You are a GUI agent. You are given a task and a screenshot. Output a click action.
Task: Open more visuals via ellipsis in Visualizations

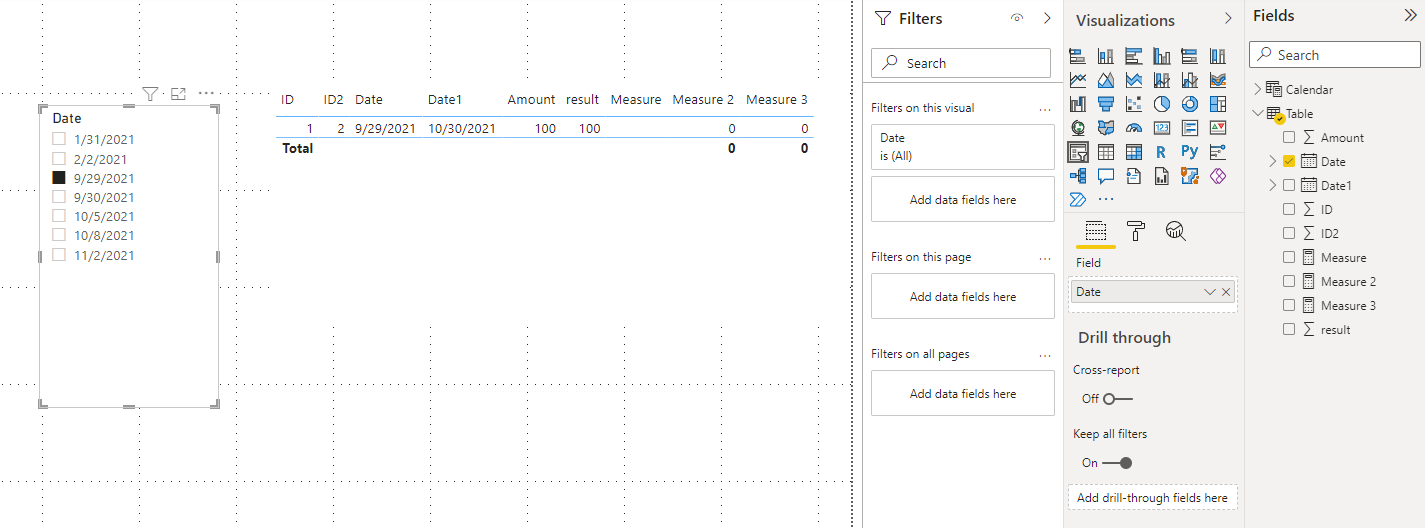coord(1106,199)
